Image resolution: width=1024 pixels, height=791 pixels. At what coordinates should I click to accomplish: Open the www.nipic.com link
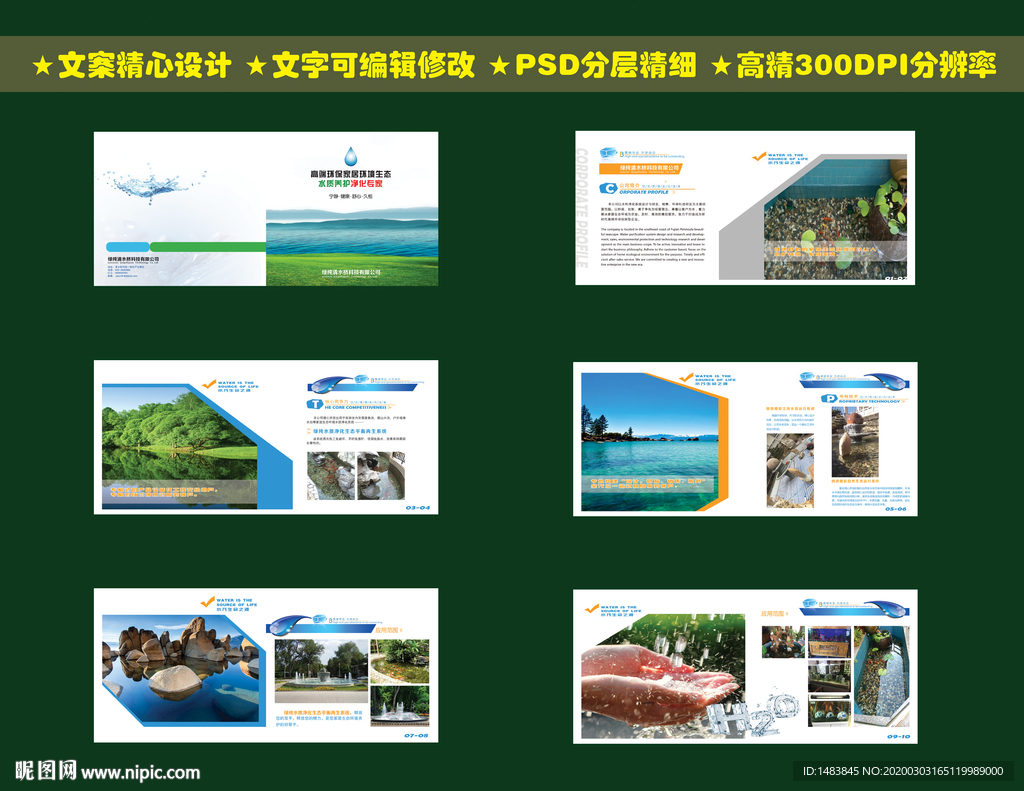(x=140, y=773)
